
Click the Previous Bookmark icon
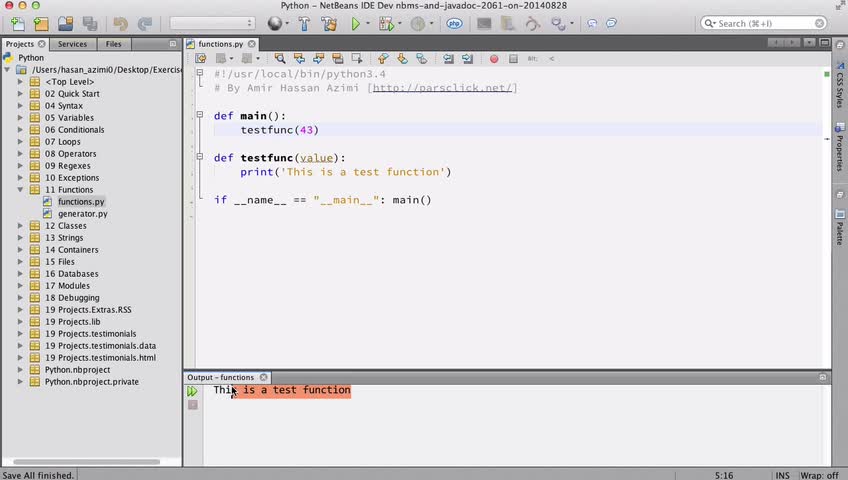click(x=383, y=58)
